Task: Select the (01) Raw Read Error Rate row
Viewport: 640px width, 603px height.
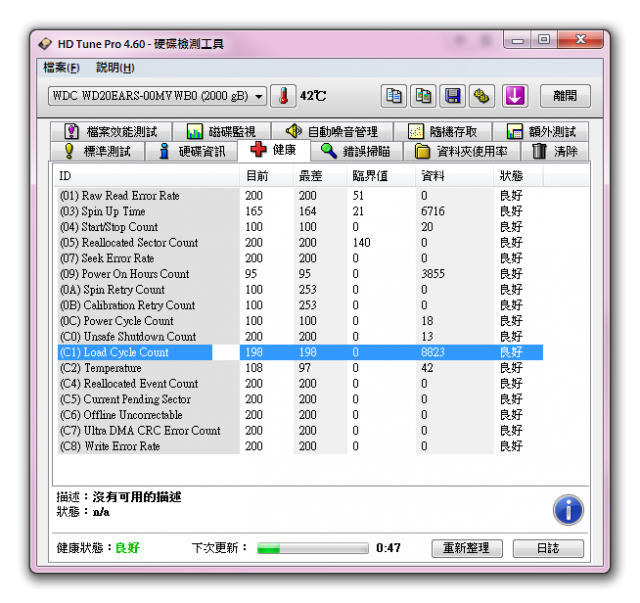Action: [x=300, y=196]
